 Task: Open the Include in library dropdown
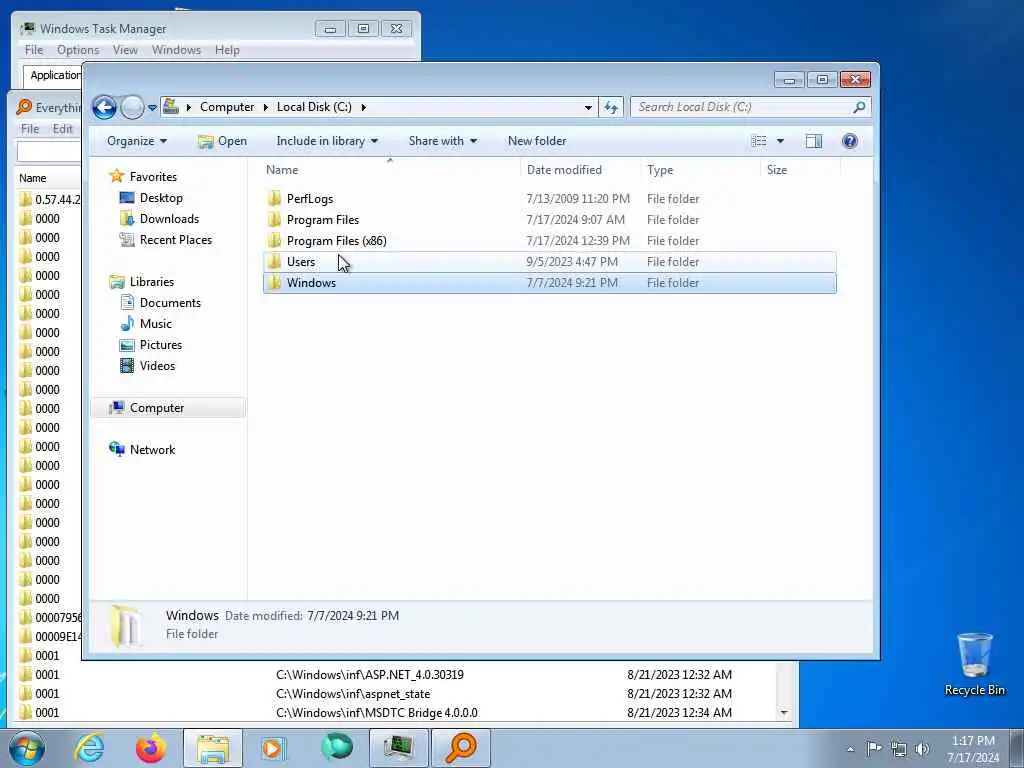(327, 141)
